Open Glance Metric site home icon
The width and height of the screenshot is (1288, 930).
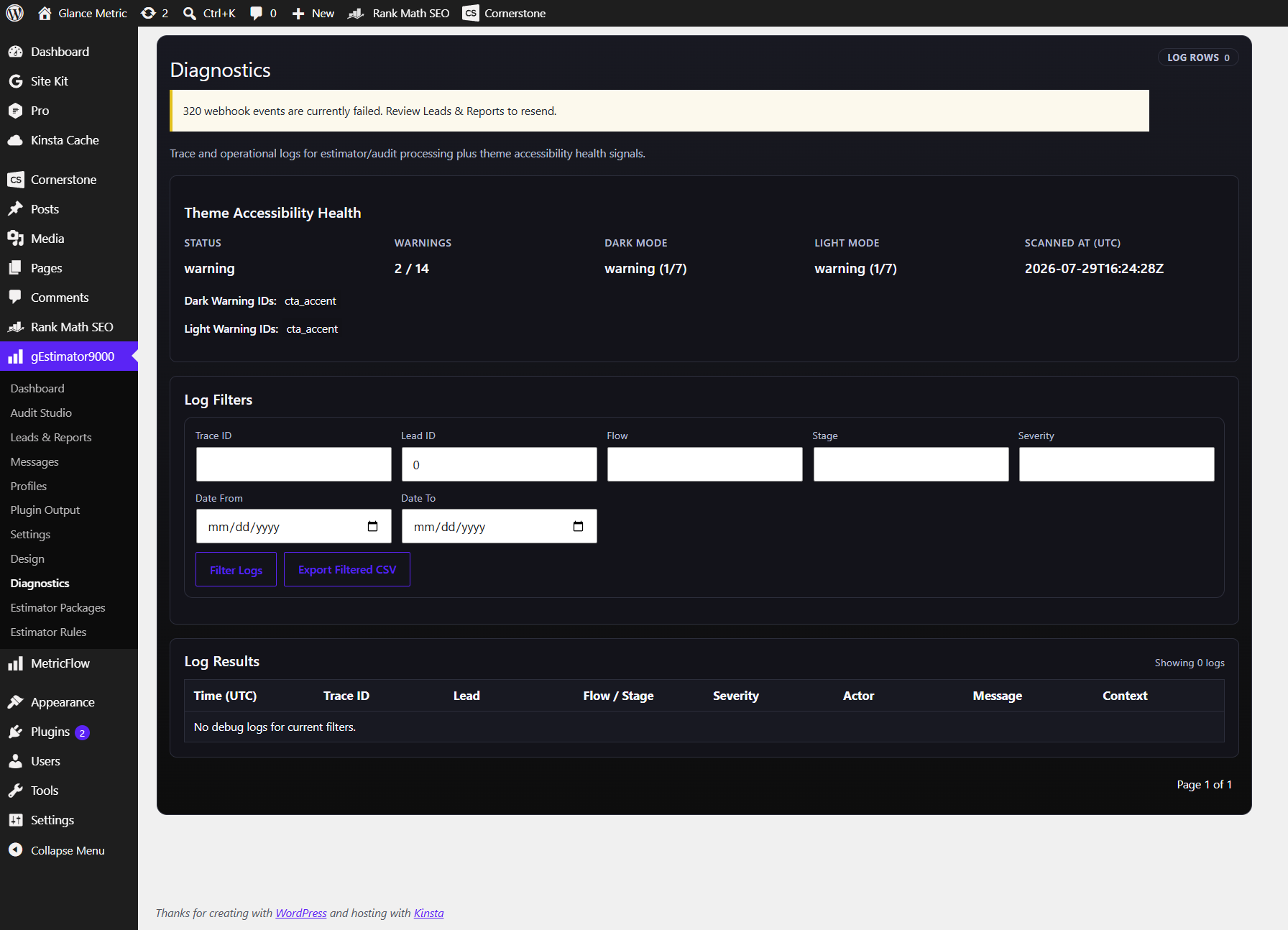(x=45, y=13)
